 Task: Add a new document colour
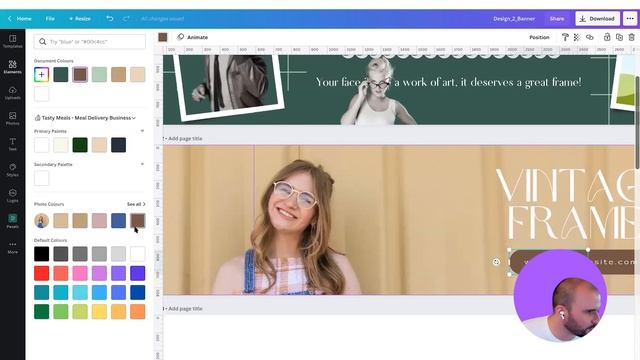coord(41,74)
